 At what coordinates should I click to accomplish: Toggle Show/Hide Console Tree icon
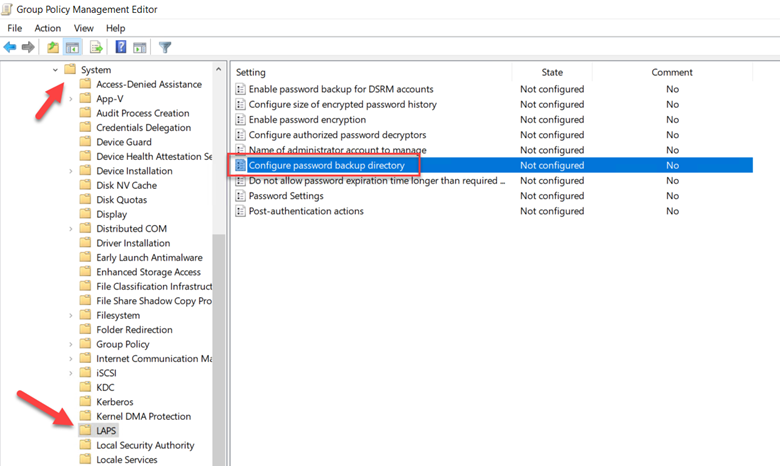pos(73,47)
